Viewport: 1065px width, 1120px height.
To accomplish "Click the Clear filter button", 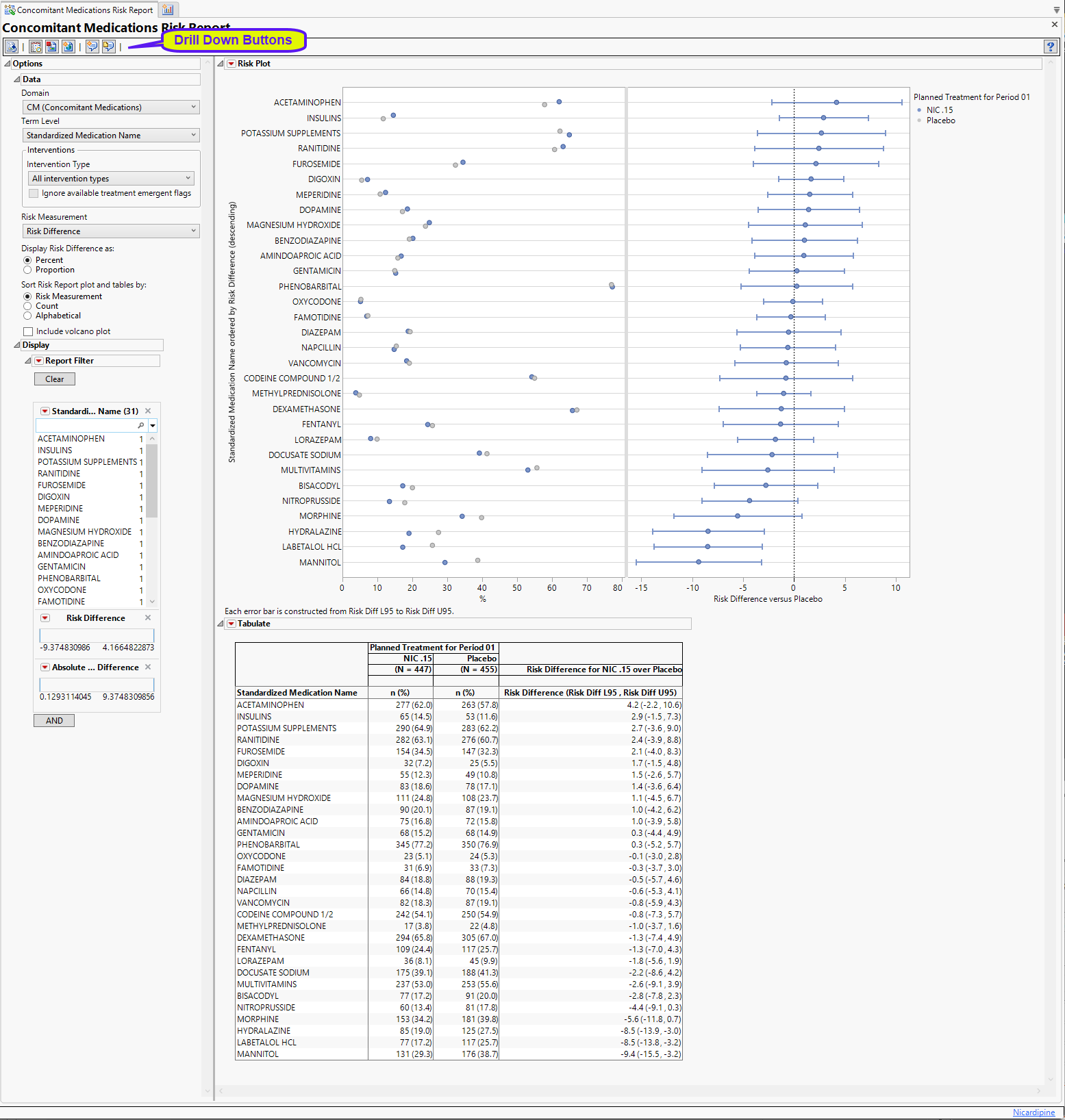I will (55, 379).
